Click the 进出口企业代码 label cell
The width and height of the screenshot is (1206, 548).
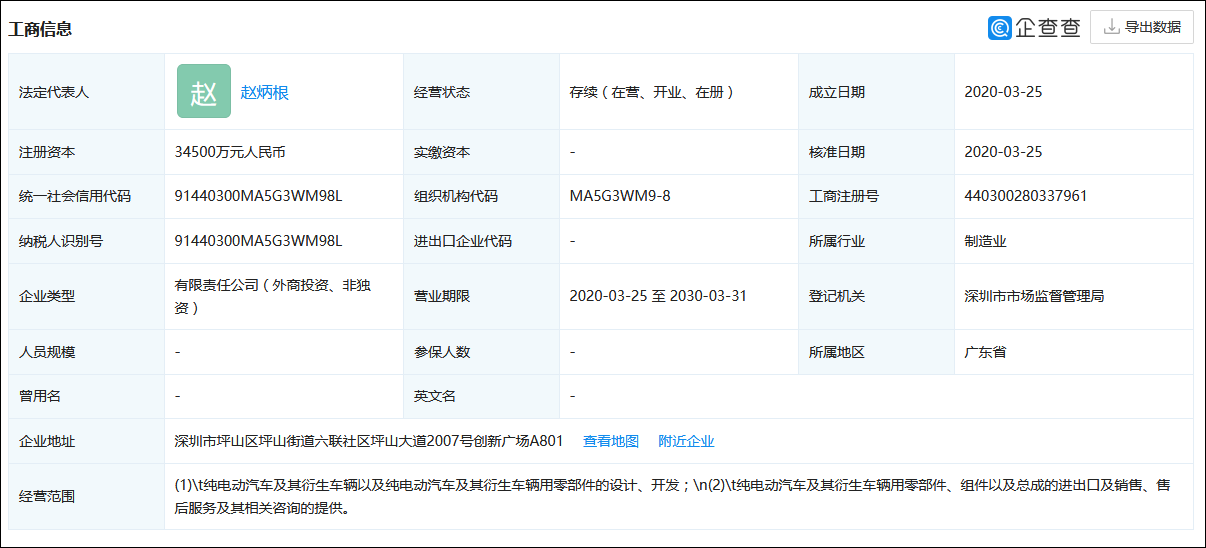point(481,241)
